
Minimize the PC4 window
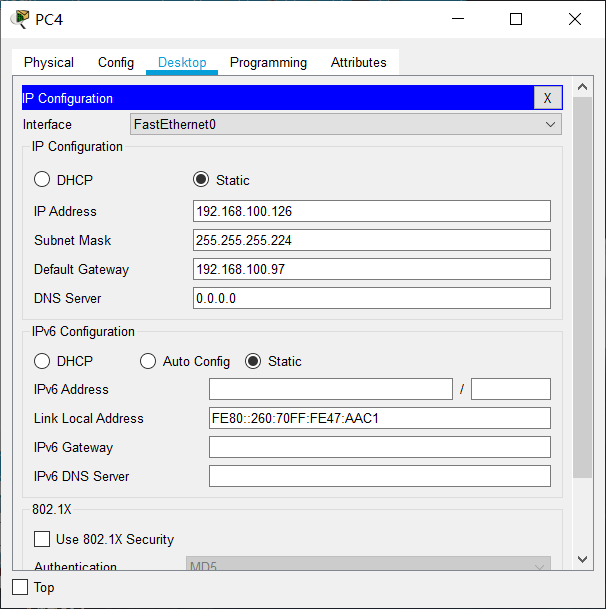pyautogui.click(x=458, y=19)
